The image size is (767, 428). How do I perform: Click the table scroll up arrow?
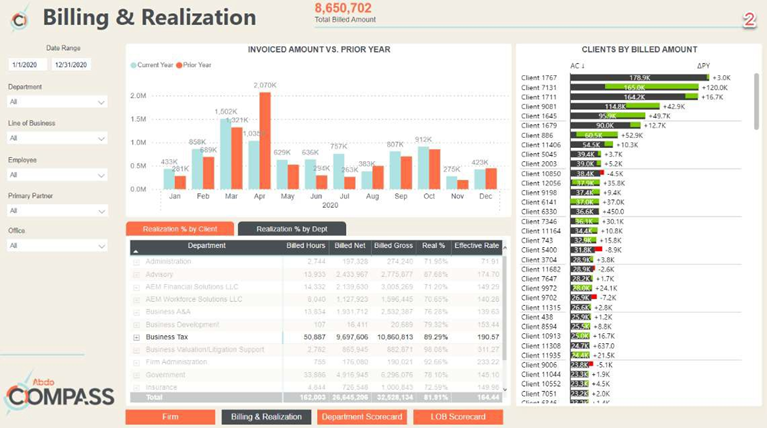point(506,245)
